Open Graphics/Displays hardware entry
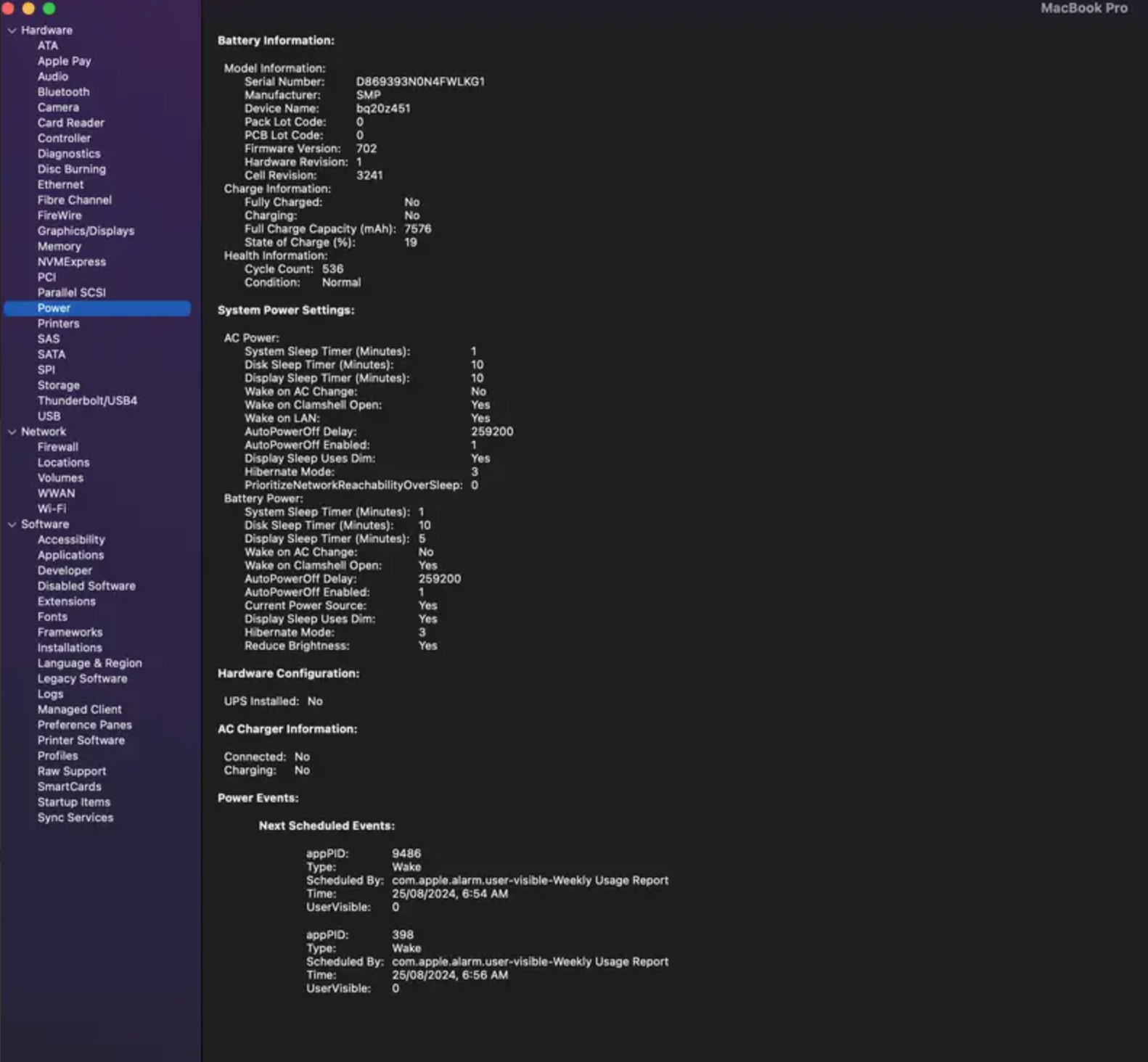Image resolution: width=1148 pixels, height=1062 pixels. click(x=86, y=231)
